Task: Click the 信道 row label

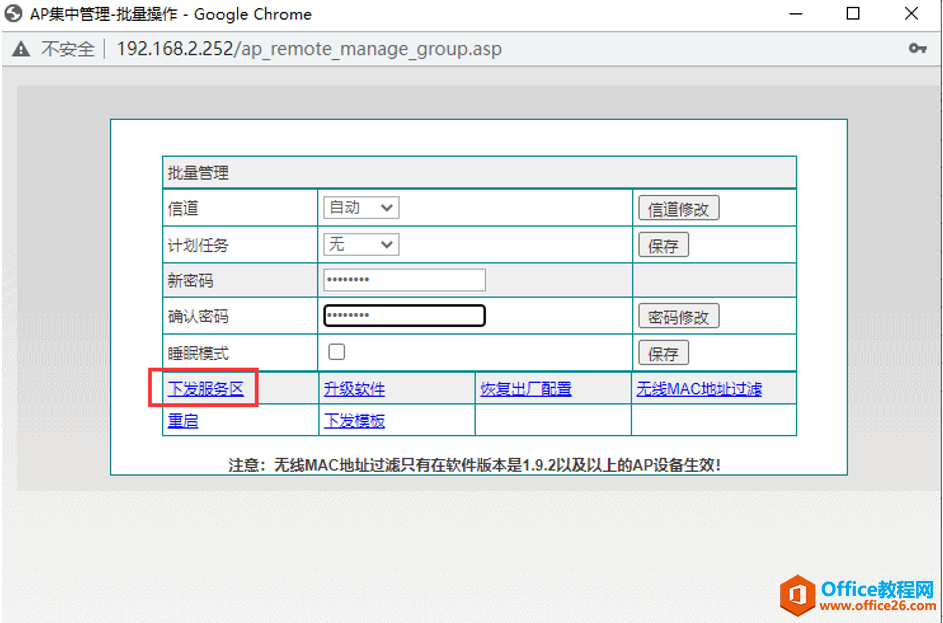Action: point(183,209)
